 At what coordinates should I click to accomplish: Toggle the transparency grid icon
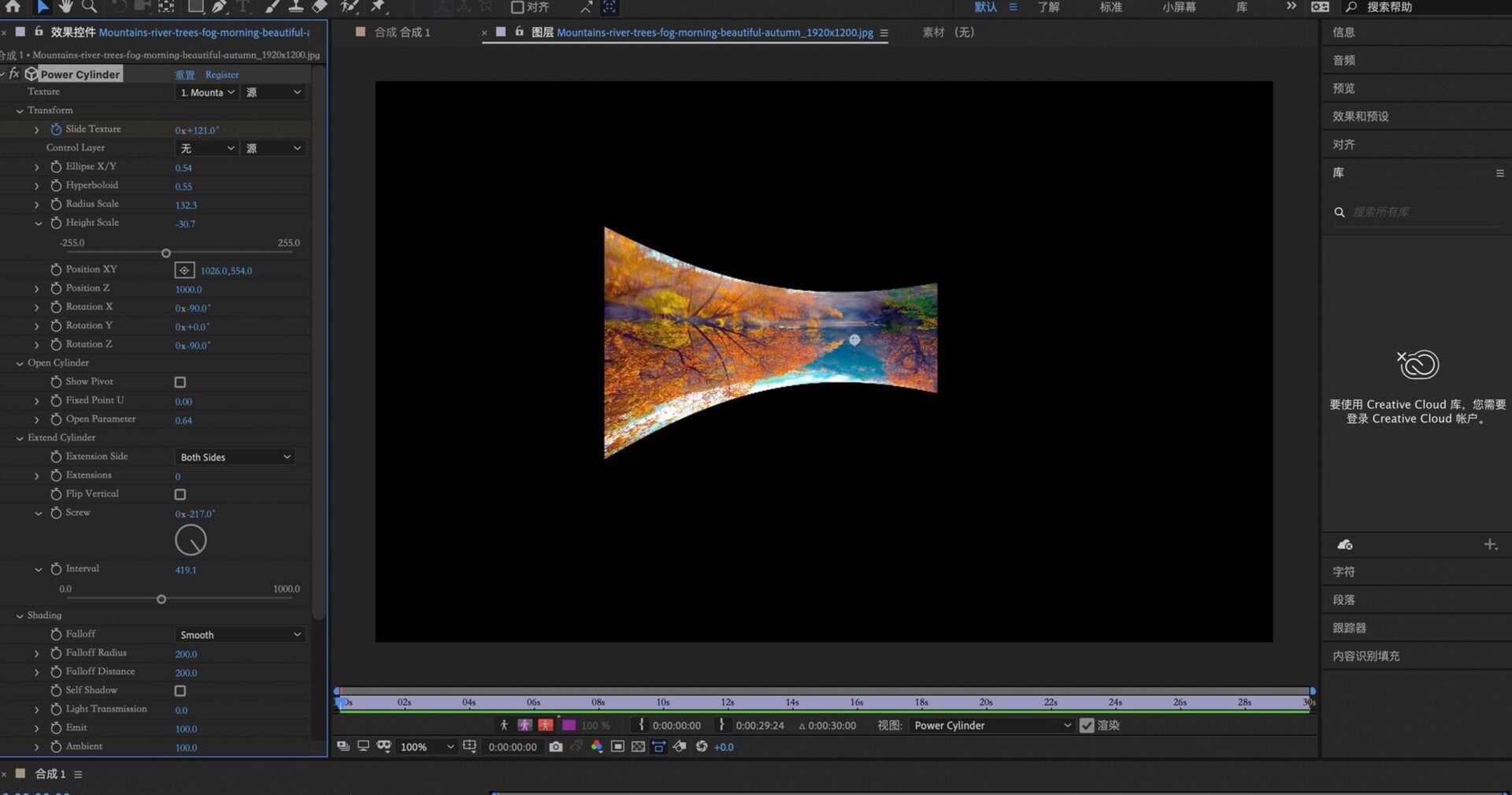(x=638, y=746)
